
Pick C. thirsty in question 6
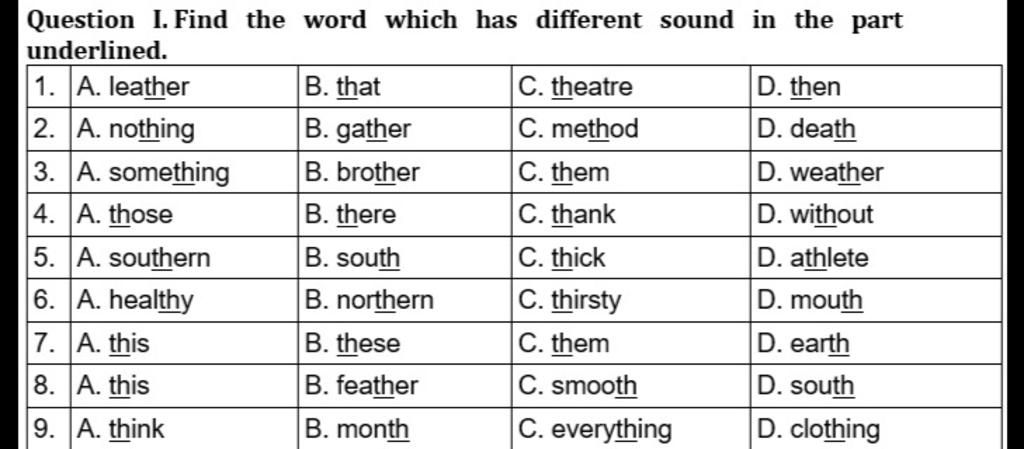(569, 302)
